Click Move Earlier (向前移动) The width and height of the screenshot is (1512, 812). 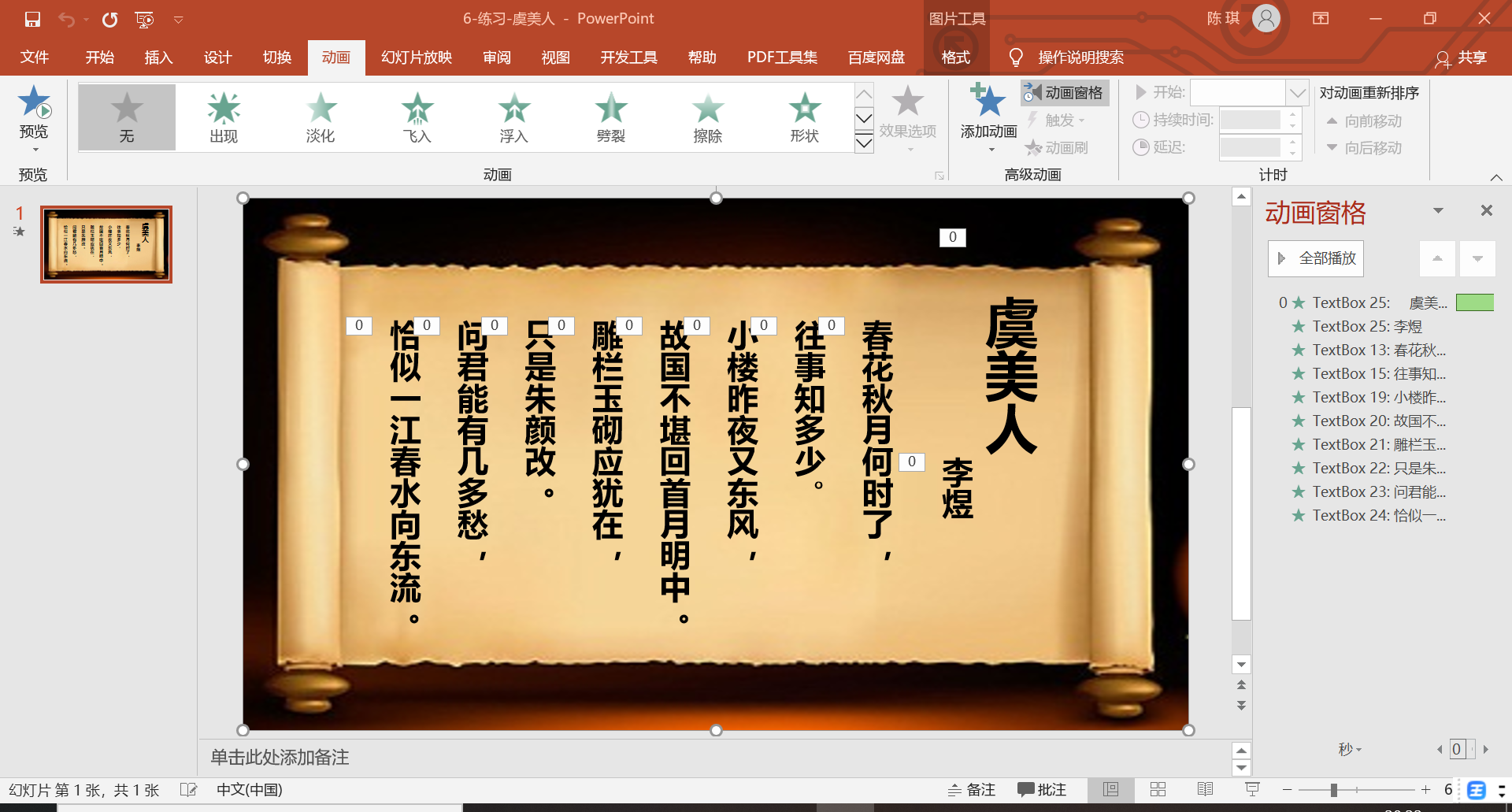point(1364,121)
